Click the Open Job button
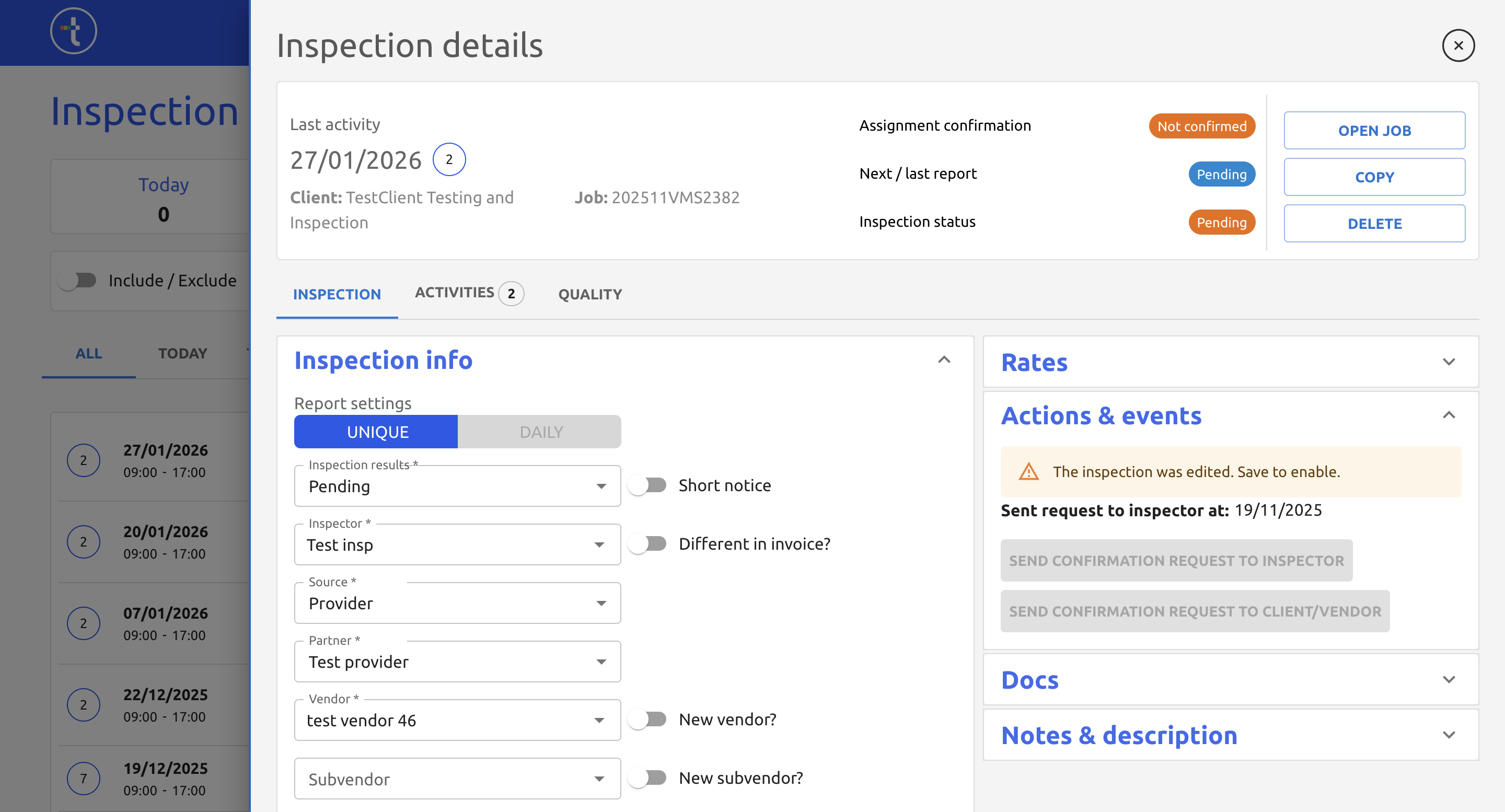This screenshot has height=812, width=1505. 1373,131
